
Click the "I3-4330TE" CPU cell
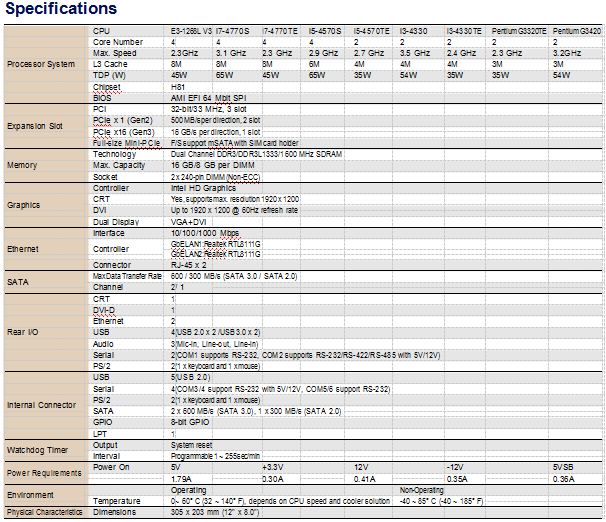464,31
